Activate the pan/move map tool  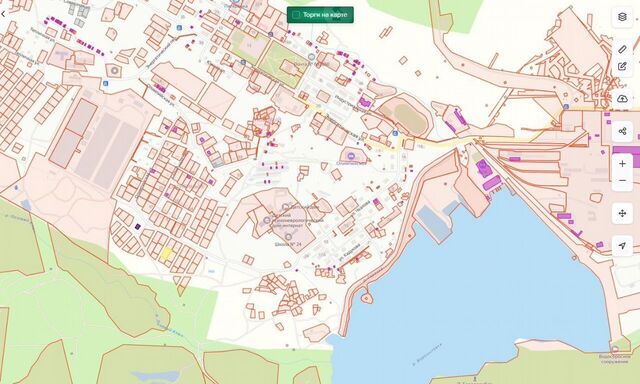pyautogui.click(x=622, y=213)
